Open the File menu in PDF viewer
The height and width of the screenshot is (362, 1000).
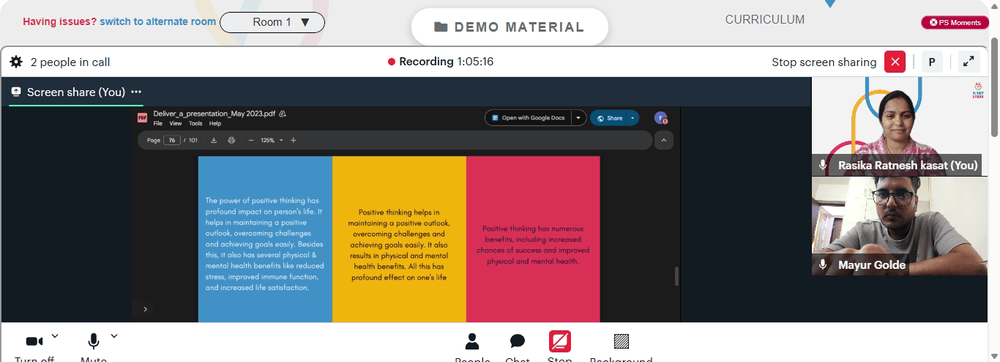point(157,124)
